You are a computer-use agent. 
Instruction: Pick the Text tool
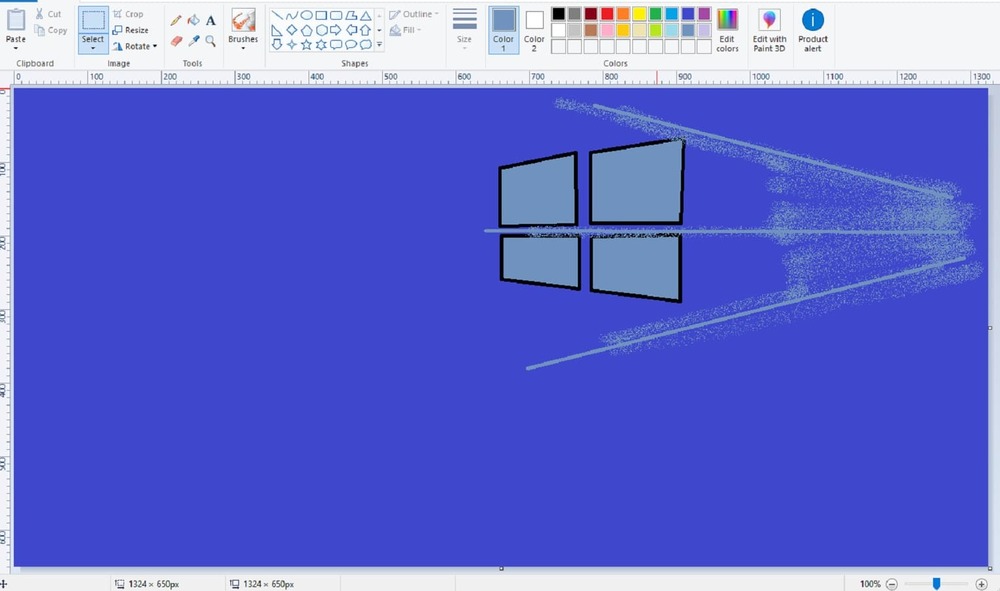[211, 20]
